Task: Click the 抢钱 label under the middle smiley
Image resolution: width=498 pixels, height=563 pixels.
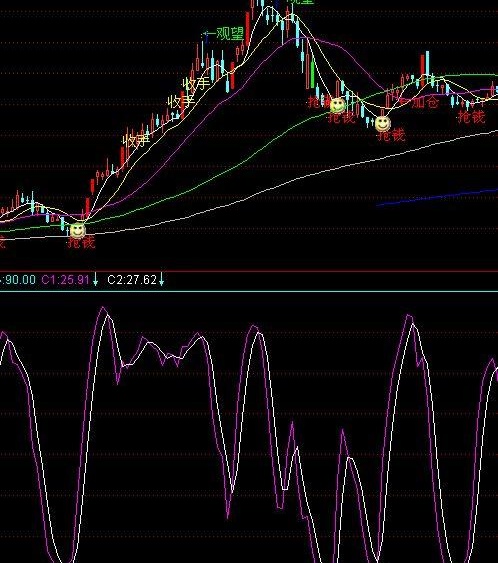Action: click(x=341, y=117)
